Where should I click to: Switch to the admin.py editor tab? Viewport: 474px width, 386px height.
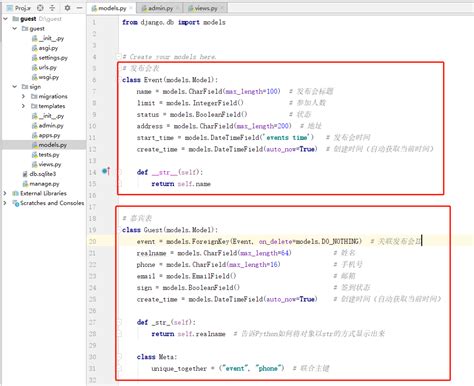pyautogui.click(x=160, y=8)
